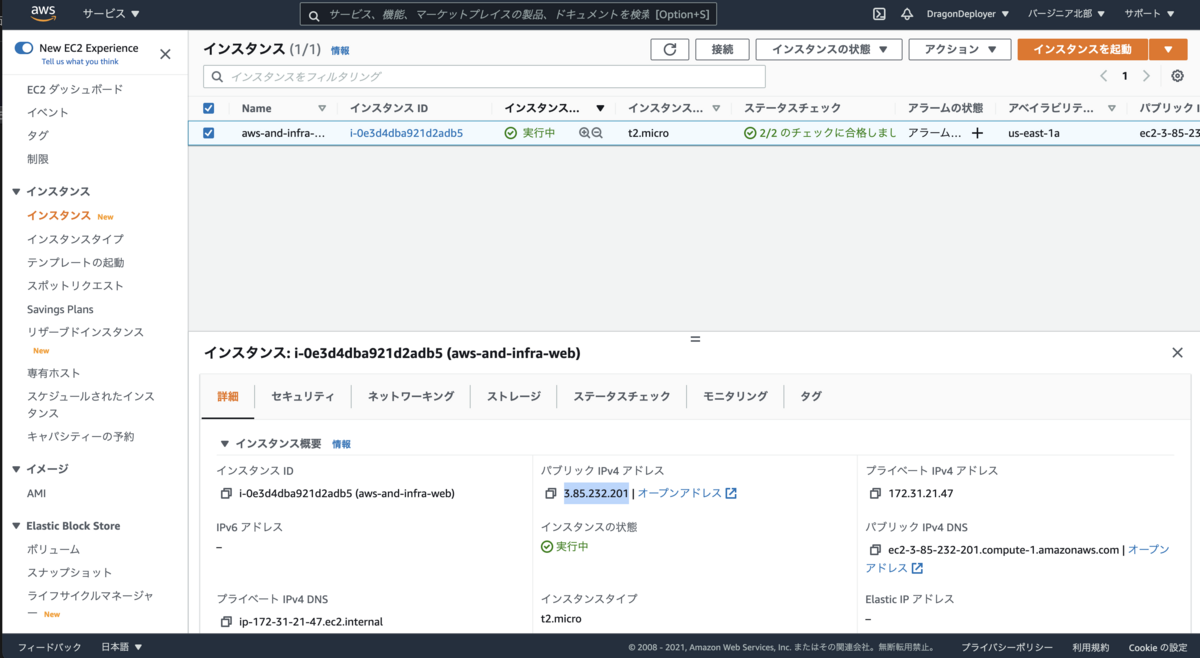Open スポットリクエスト sidebar link

click(x=75, y=285)
